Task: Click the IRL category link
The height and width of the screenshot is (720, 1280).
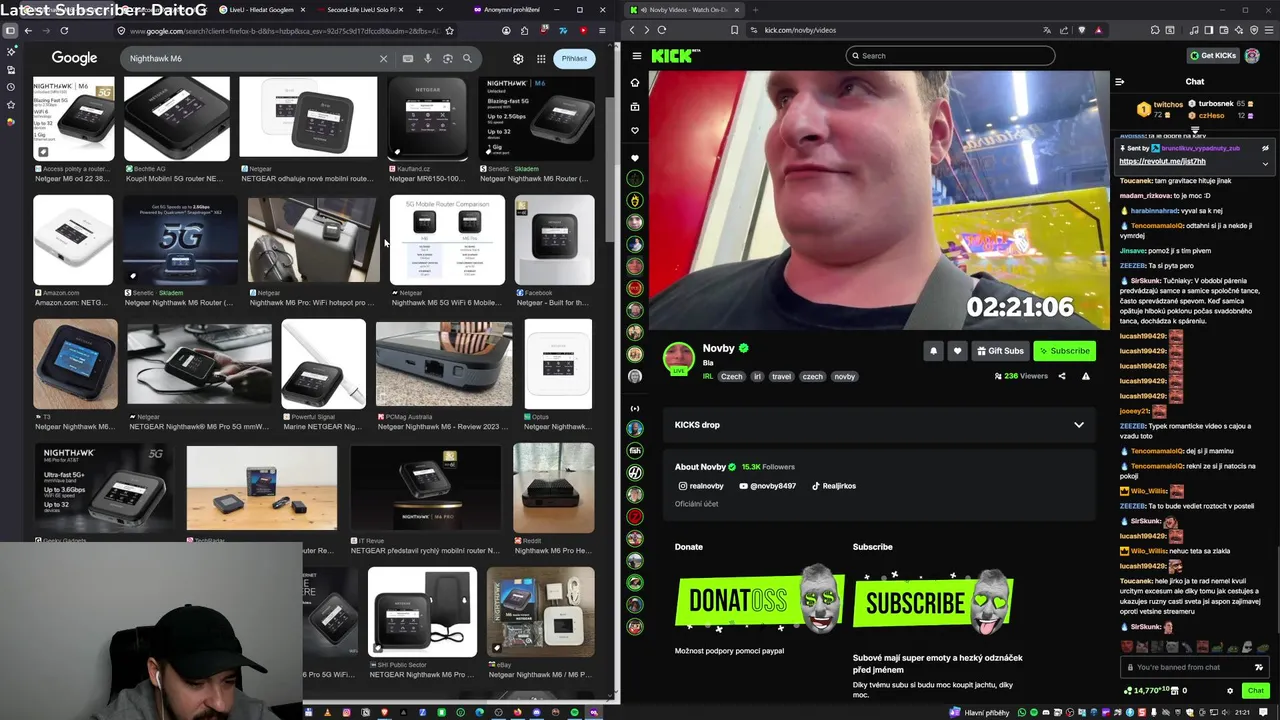Action: click(x=708, y=377)
